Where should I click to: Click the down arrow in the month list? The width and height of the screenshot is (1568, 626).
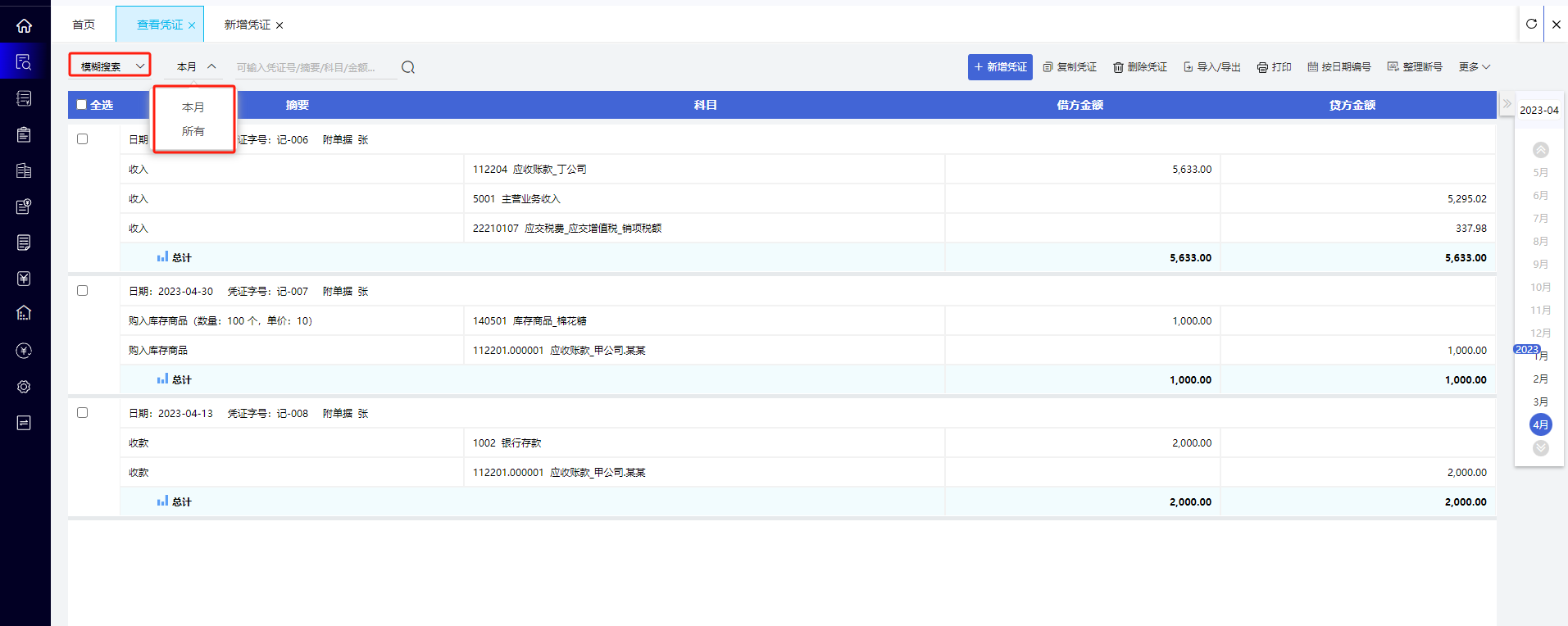[x=1541, y=448]
